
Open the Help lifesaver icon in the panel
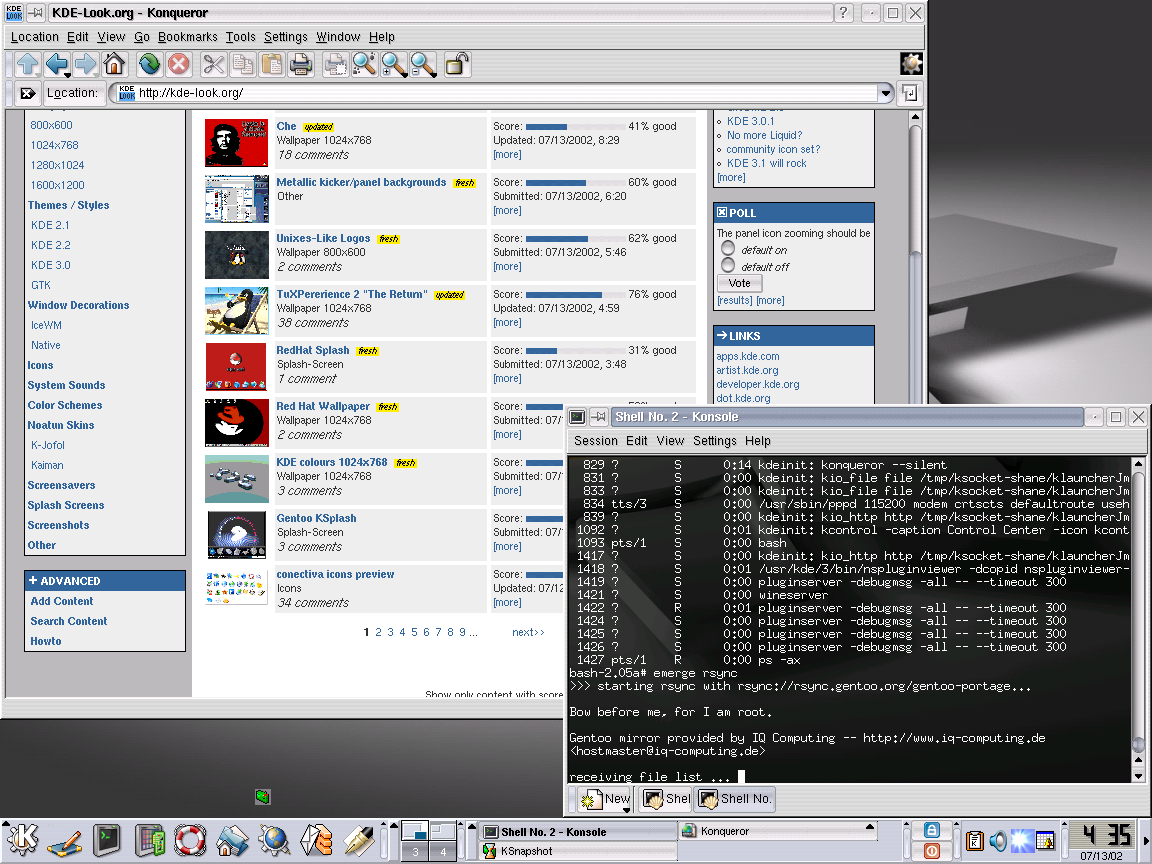pyautogui.click(x=190, y=840)
